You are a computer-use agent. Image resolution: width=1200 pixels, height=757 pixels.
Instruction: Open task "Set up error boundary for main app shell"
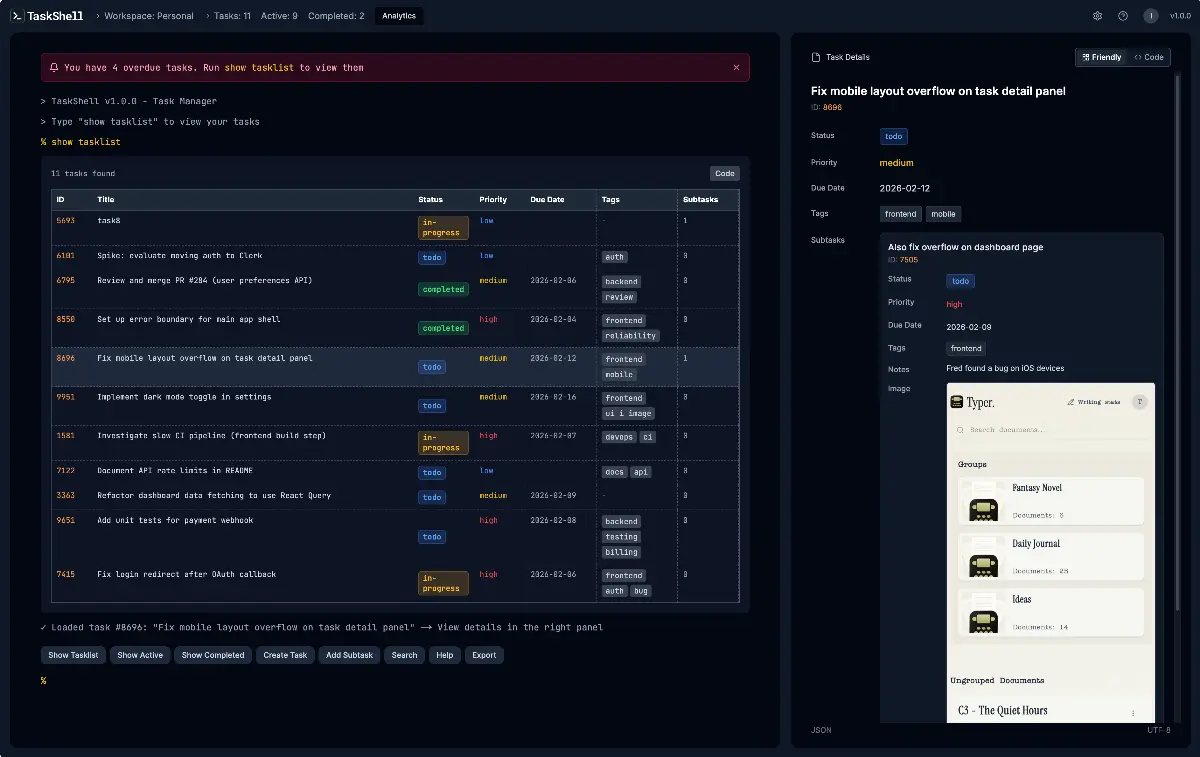188,320
